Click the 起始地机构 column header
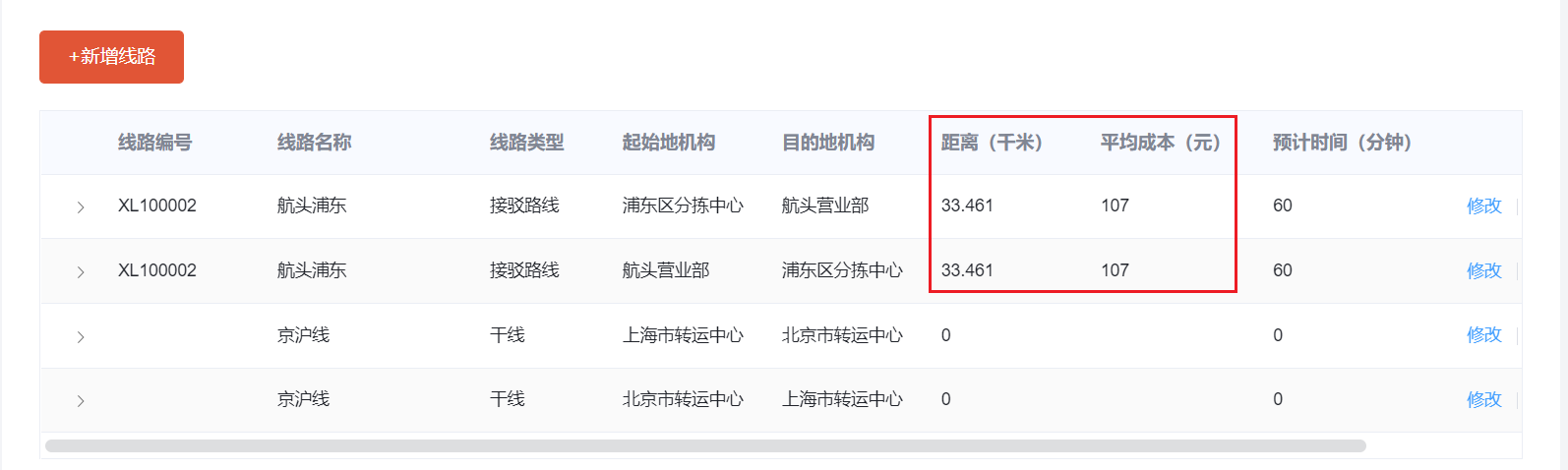Screen dimensions: 1568x470 click(668, 143)
